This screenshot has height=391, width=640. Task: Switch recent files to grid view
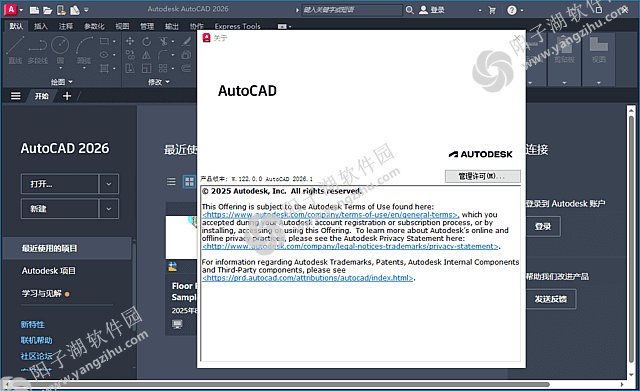189,182
